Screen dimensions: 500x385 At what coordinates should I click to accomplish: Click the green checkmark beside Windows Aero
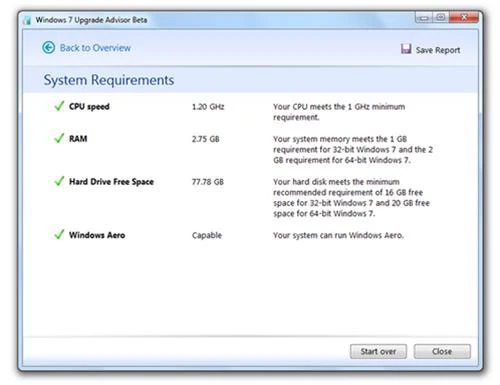59,234
